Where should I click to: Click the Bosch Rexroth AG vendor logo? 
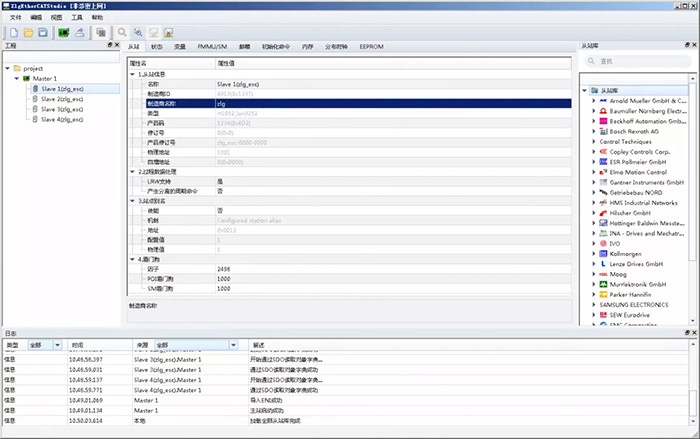click(x=603, y=131)
